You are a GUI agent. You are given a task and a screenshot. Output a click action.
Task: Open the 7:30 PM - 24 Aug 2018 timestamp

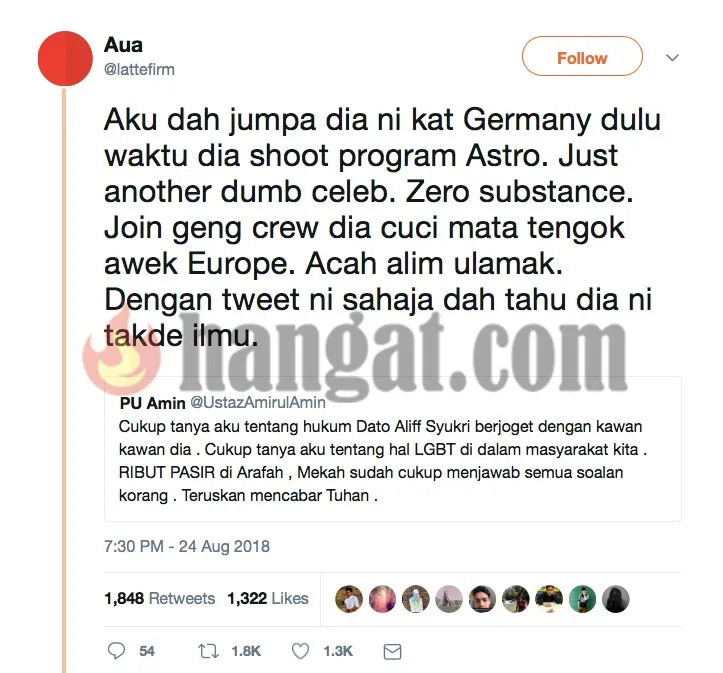[187, 546]
